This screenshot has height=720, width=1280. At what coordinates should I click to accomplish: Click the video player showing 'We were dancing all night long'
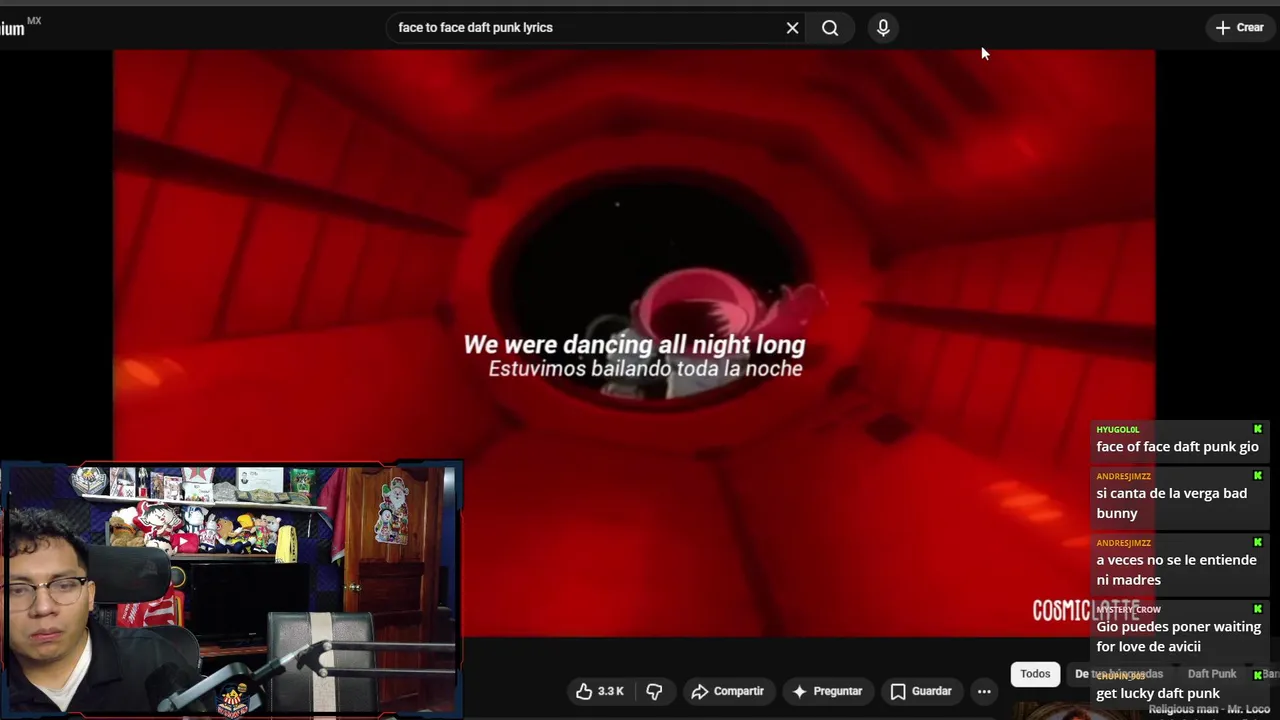click(634, 343)
